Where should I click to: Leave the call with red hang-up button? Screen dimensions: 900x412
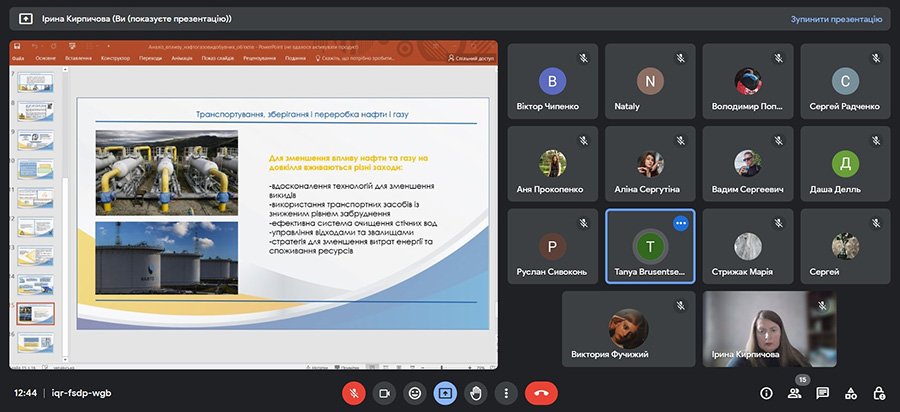pos(541,393)
